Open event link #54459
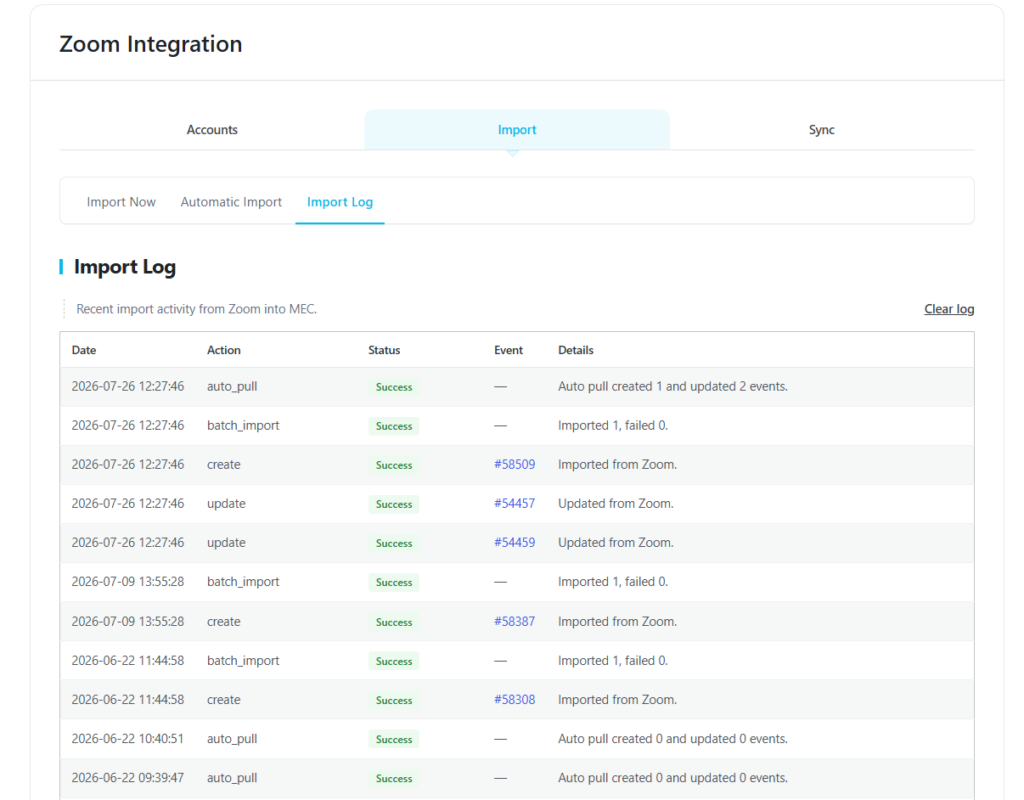Image resolution: width=1024 pixels, height=800 pixels. (515, 543)
